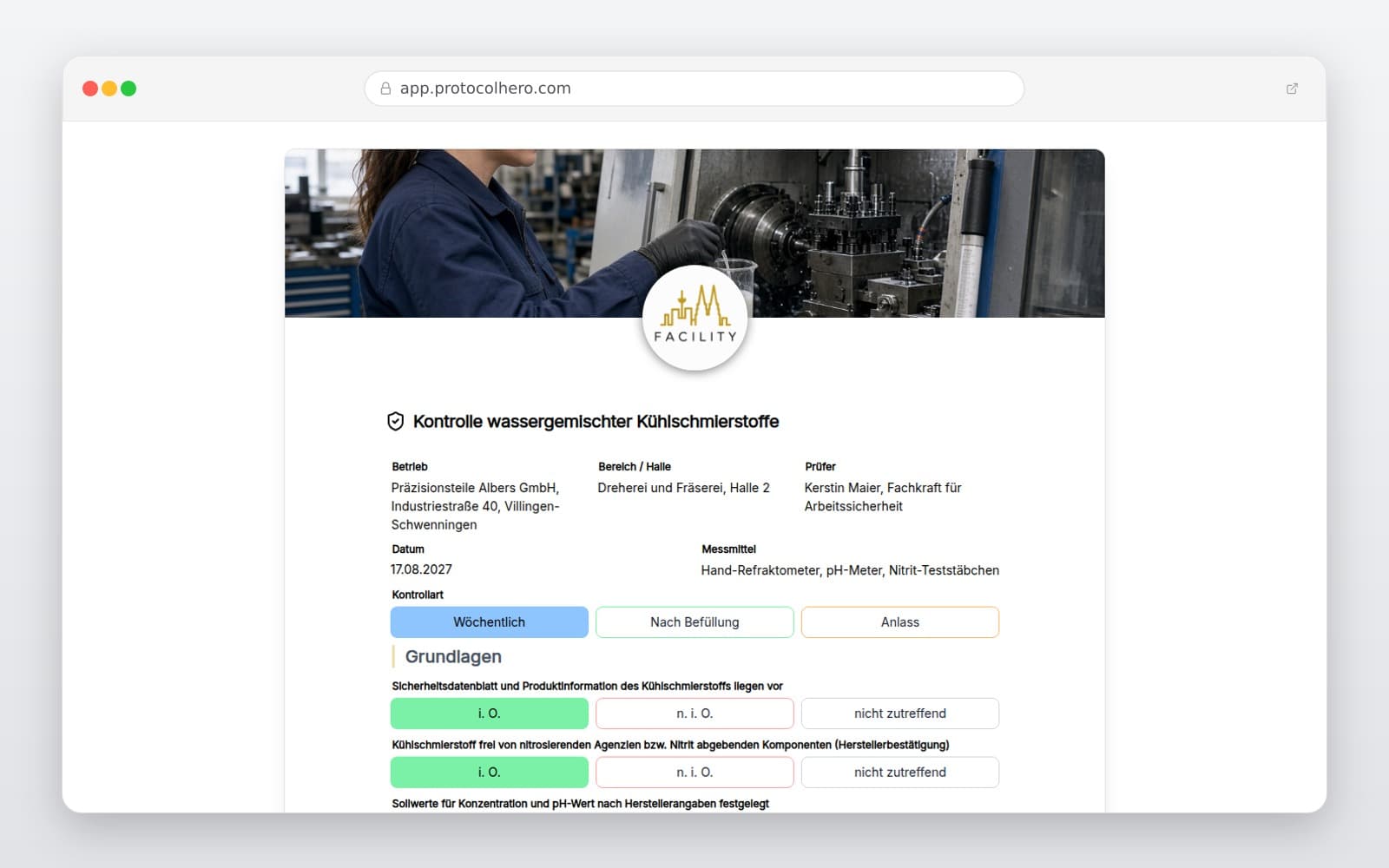Click the Betrieb label
1389x868 pixels.
coord(410,467)
